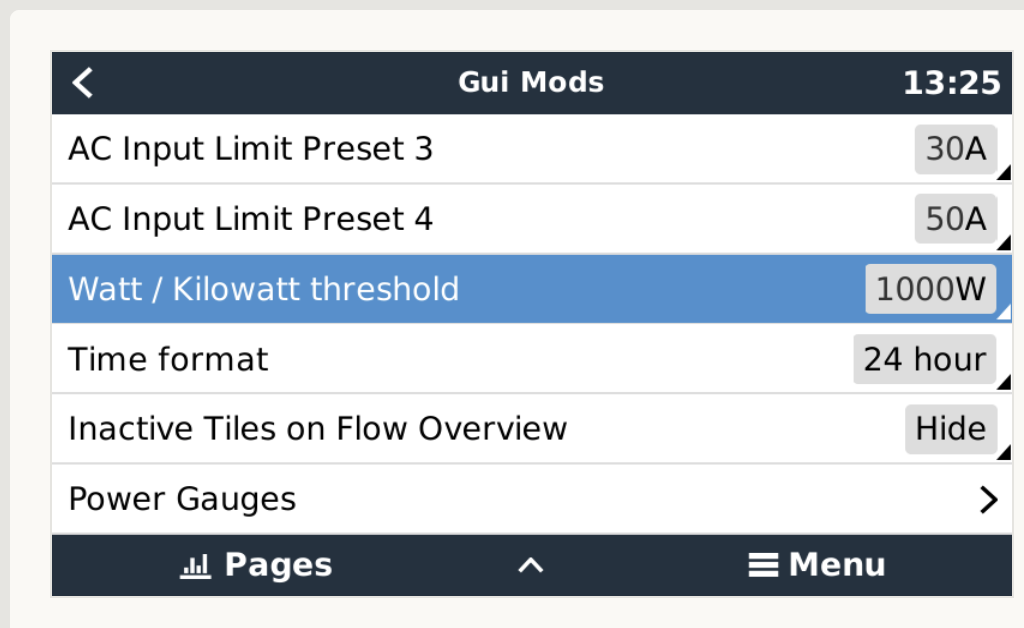Viewport: 1024px width, 628px height.
Task: Click the Gui Mods title
Action: [531, 83]
